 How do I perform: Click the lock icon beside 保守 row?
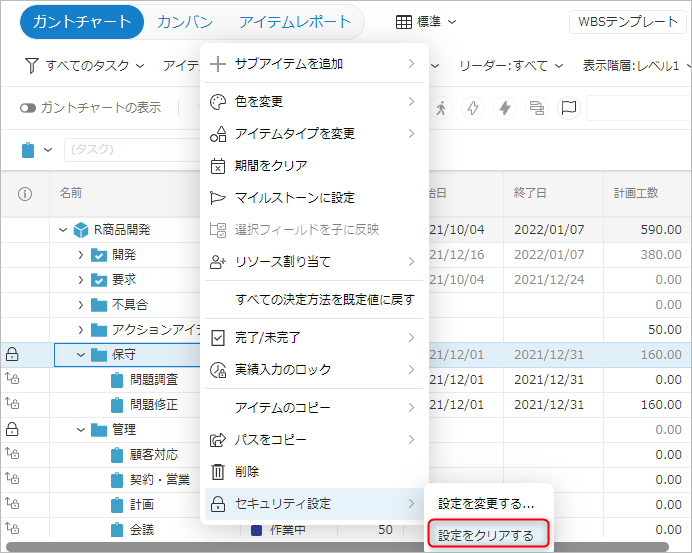pyautogui.click(x=13, y=354)
